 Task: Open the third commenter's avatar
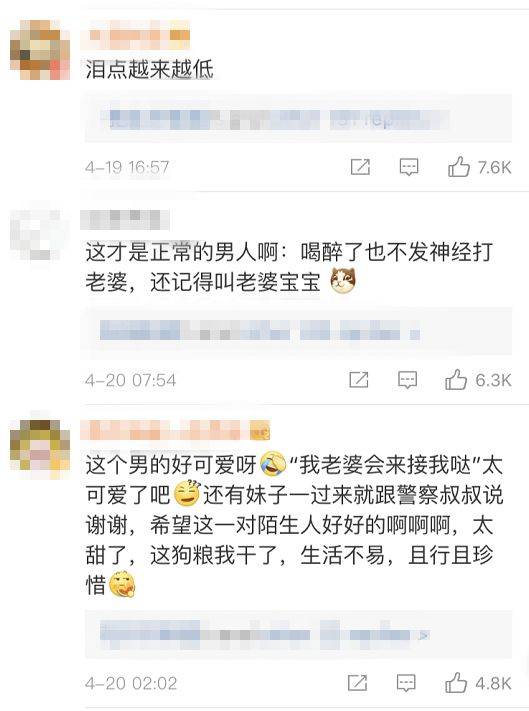40,449
